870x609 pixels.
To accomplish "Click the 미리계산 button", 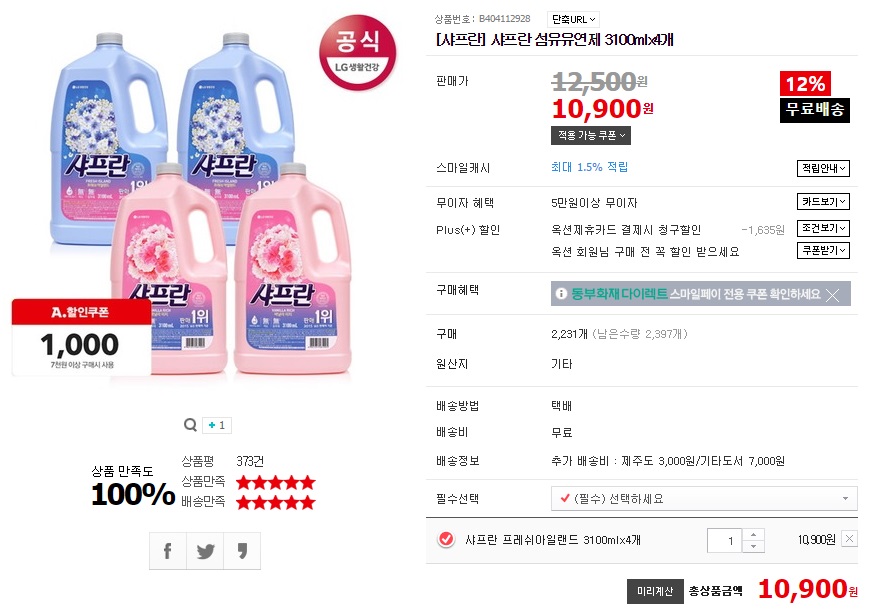I will click(x=654, y=591).
